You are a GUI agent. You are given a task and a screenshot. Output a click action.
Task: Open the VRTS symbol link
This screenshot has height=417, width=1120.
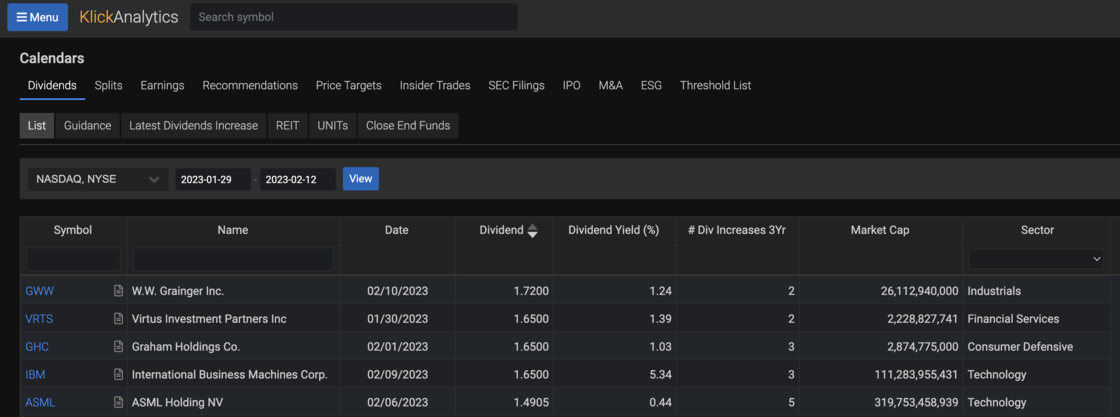click(39, 319)
